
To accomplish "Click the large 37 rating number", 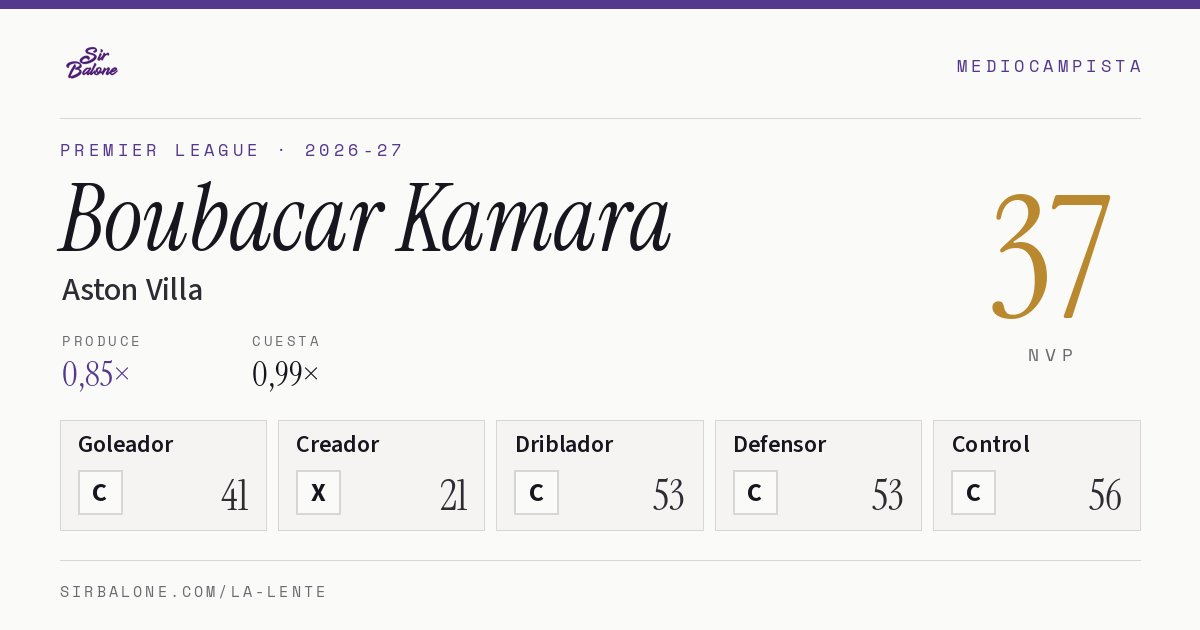I will (1050, 256).
